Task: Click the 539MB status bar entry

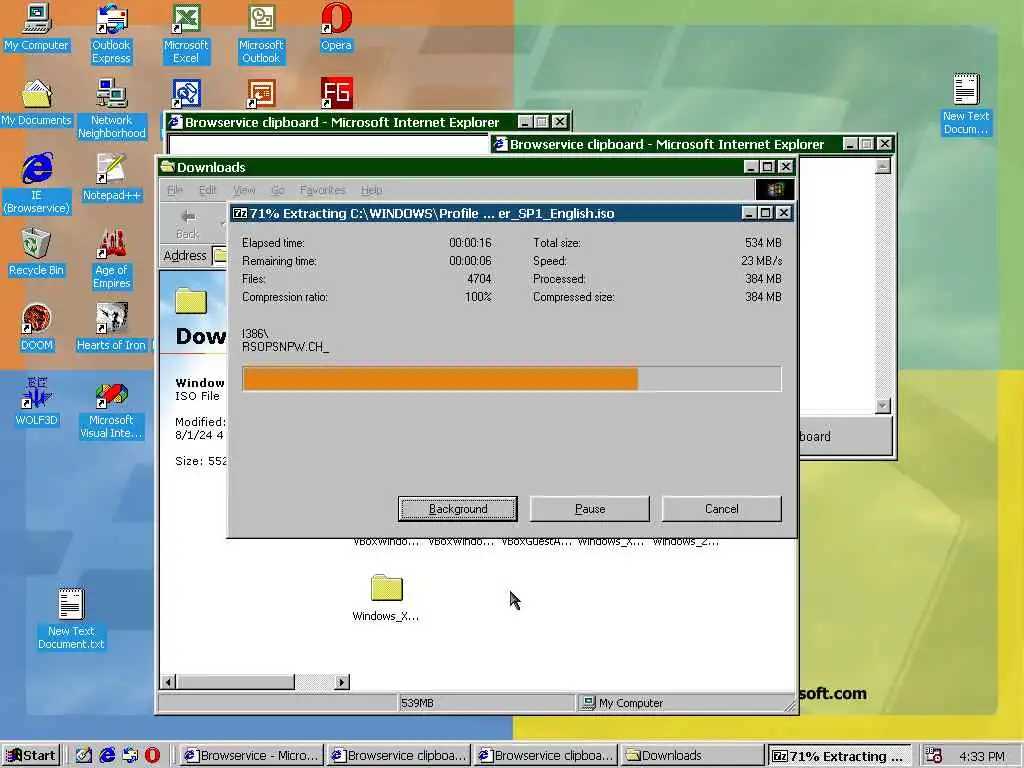Action: pos(485,703)
